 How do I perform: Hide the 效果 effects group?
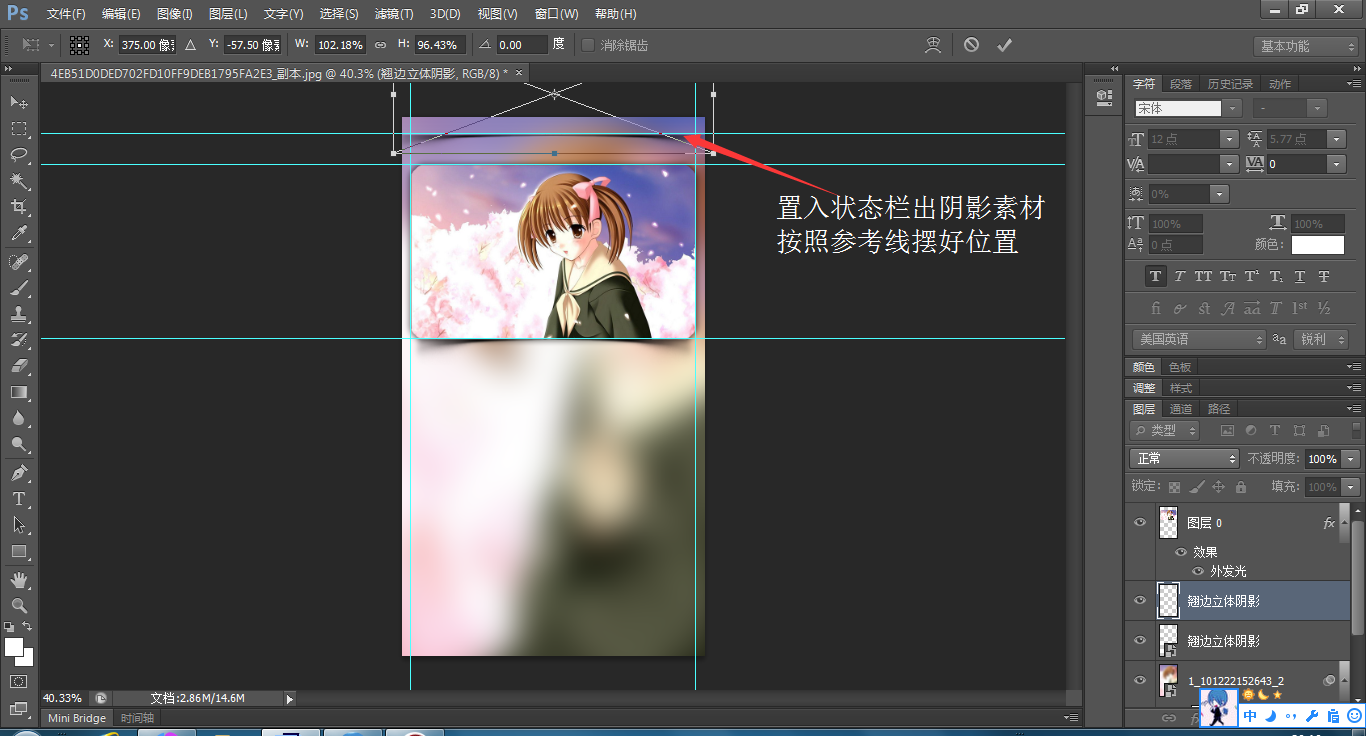[x=1181, y=552]
